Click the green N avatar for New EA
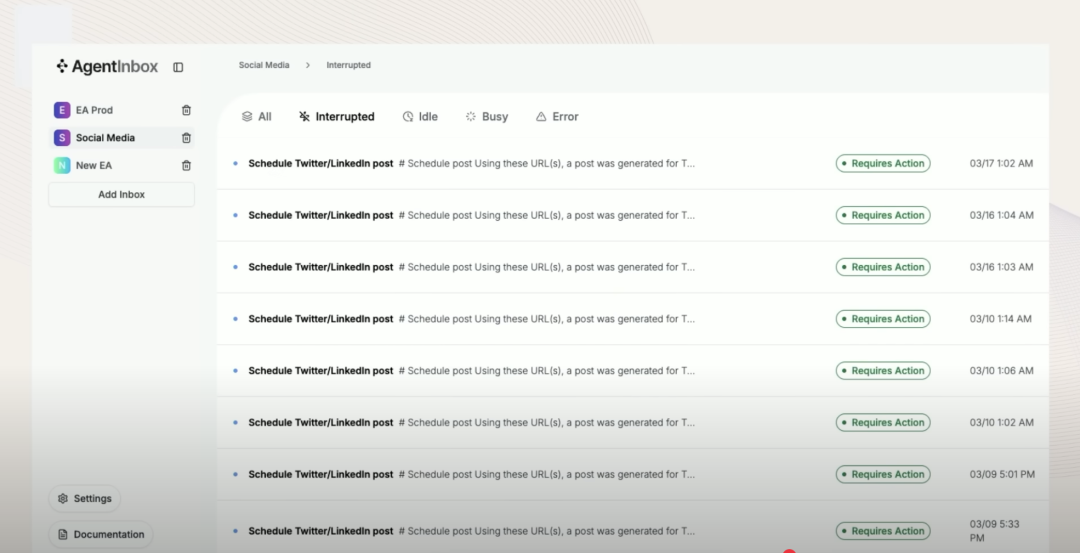Viewport: 1080px width, 553px height. [62, 165]
